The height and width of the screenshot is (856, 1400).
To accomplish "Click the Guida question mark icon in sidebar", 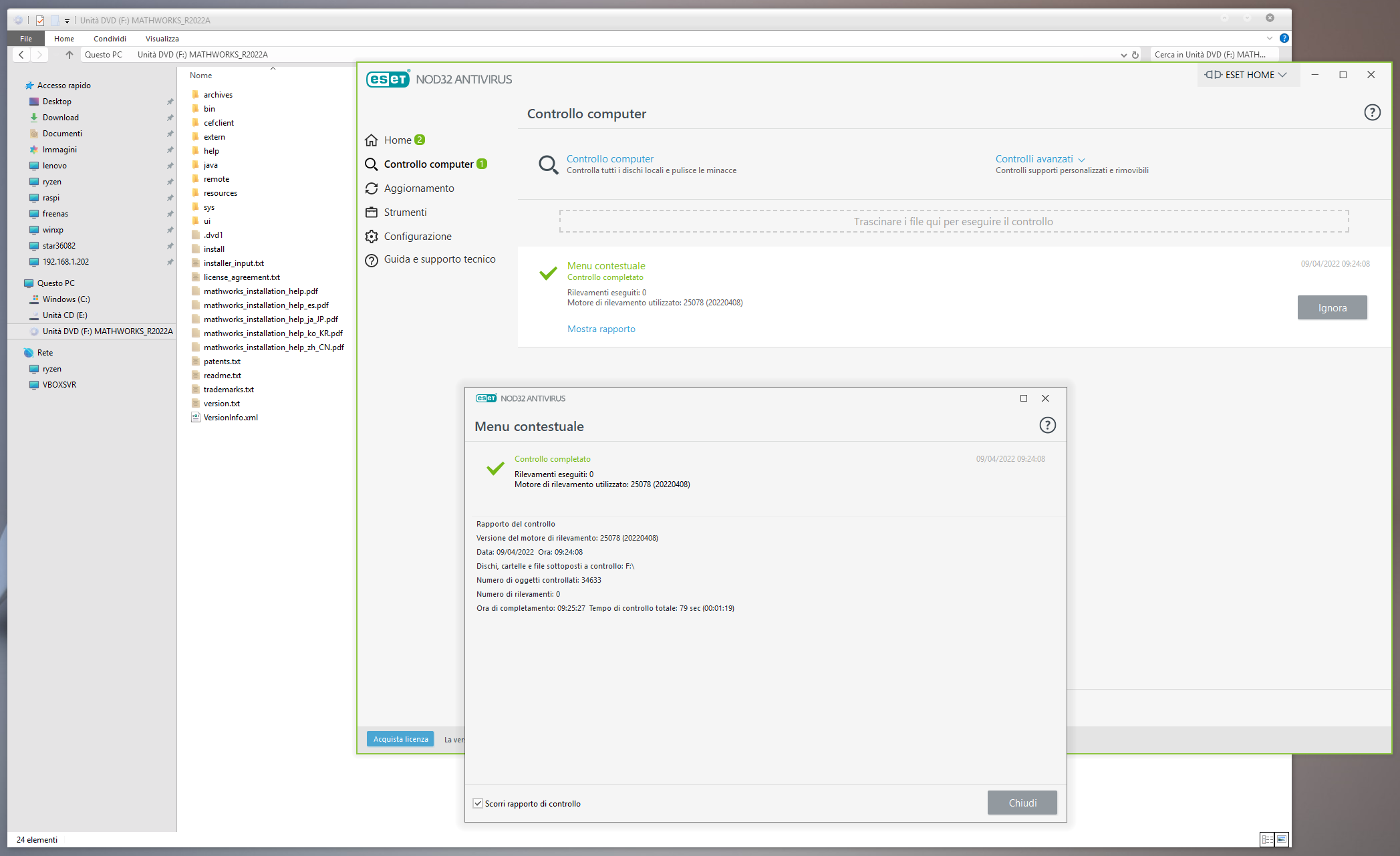I will [x=372, y=260].
